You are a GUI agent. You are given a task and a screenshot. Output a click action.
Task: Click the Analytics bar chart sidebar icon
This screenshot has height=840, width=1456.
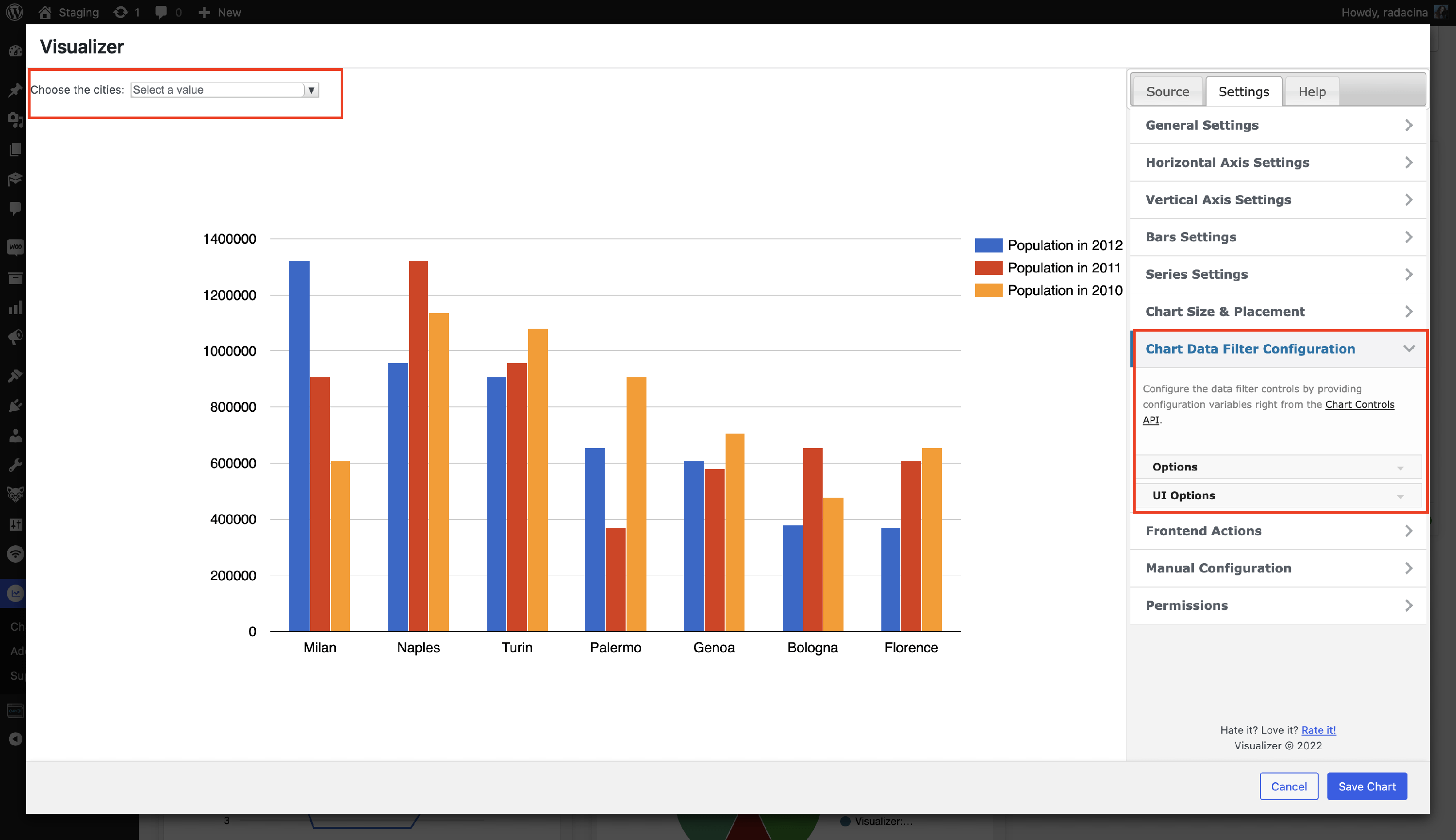(16, 307)
